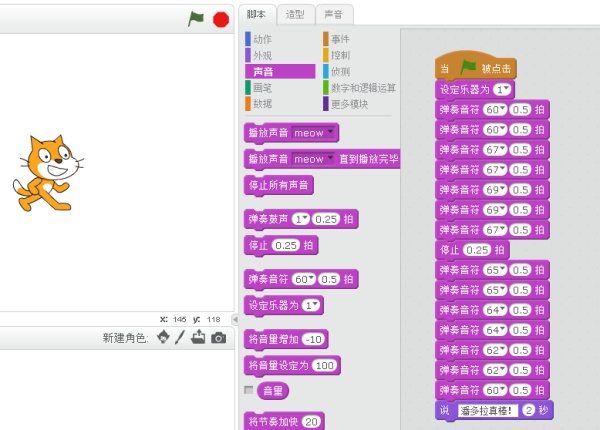Click 20 field in 将节奏加快 block

pos(311,422)
